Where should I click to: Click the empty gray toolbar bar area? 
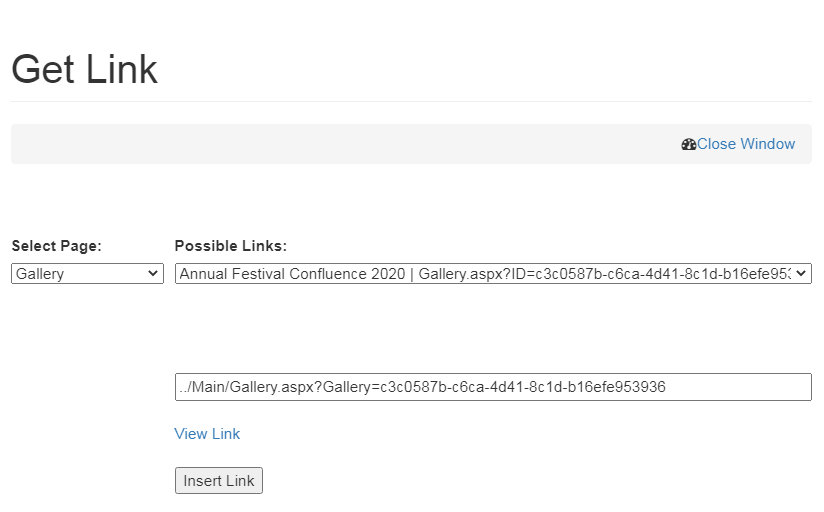[340, 144]
